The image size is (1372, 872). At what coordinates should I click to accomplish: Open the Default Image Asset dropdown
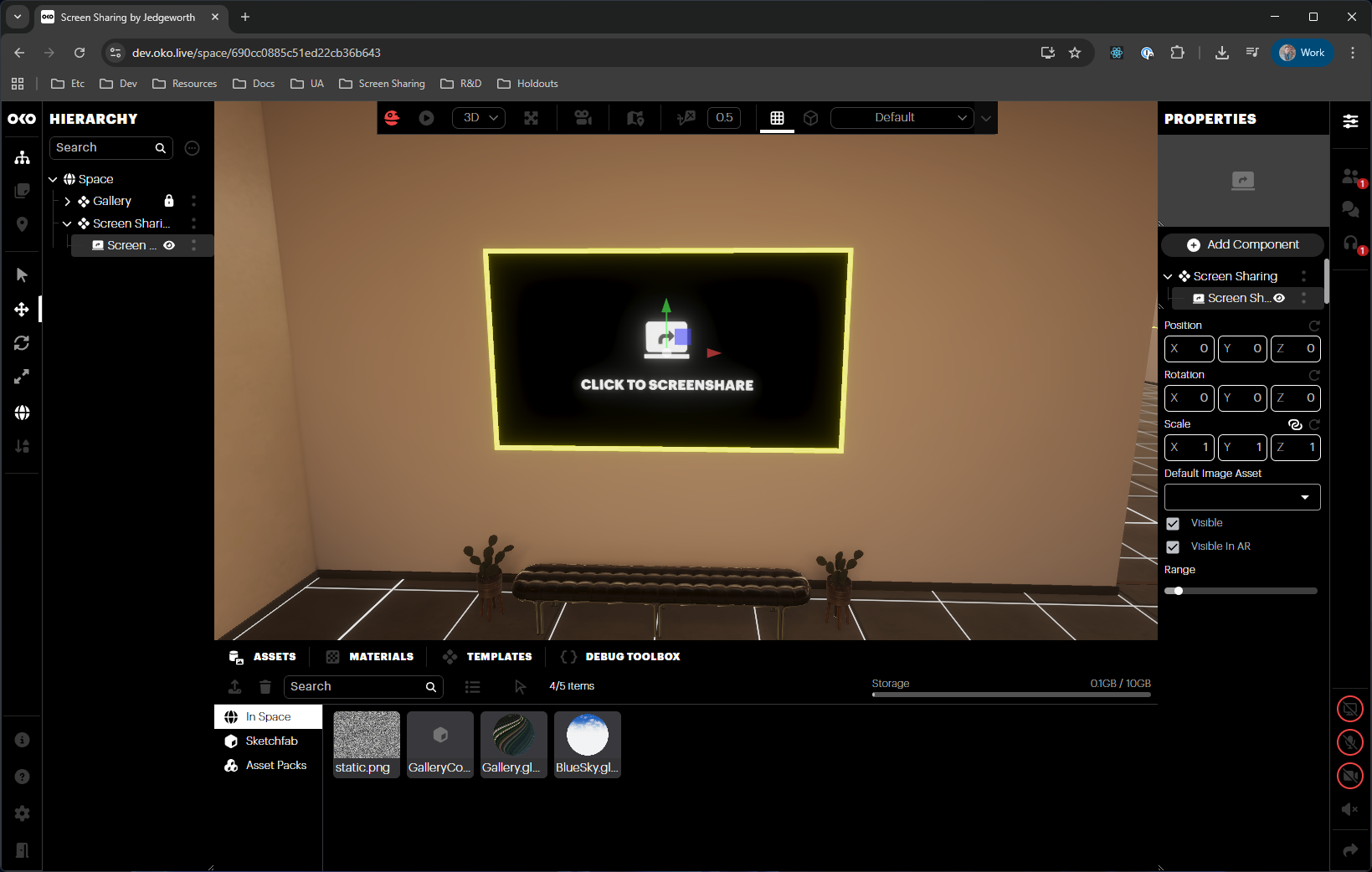click(1242, 497)
